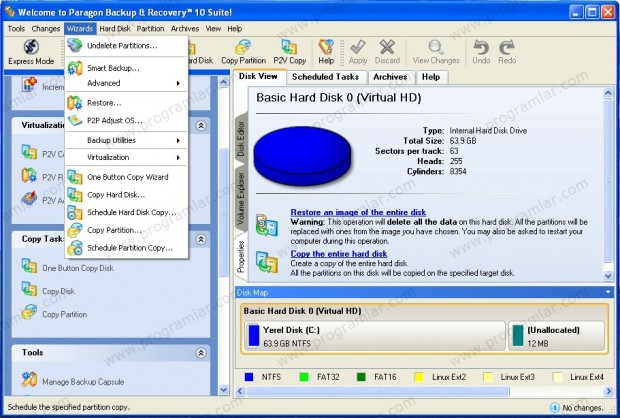
Task: Collapse the Copy Tasks sidebar panel
Action: pyautogui.click(x=201, y=239)
